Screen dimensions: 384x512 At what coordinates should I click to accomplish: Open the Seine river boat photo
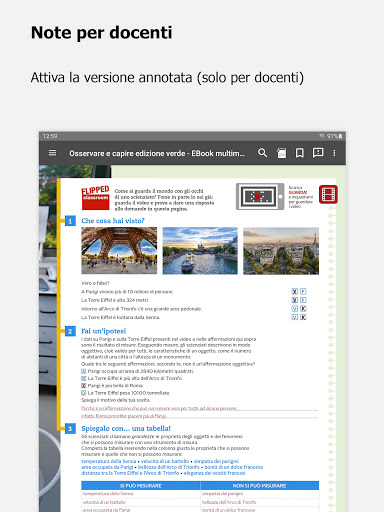click(x=200, y=251)
